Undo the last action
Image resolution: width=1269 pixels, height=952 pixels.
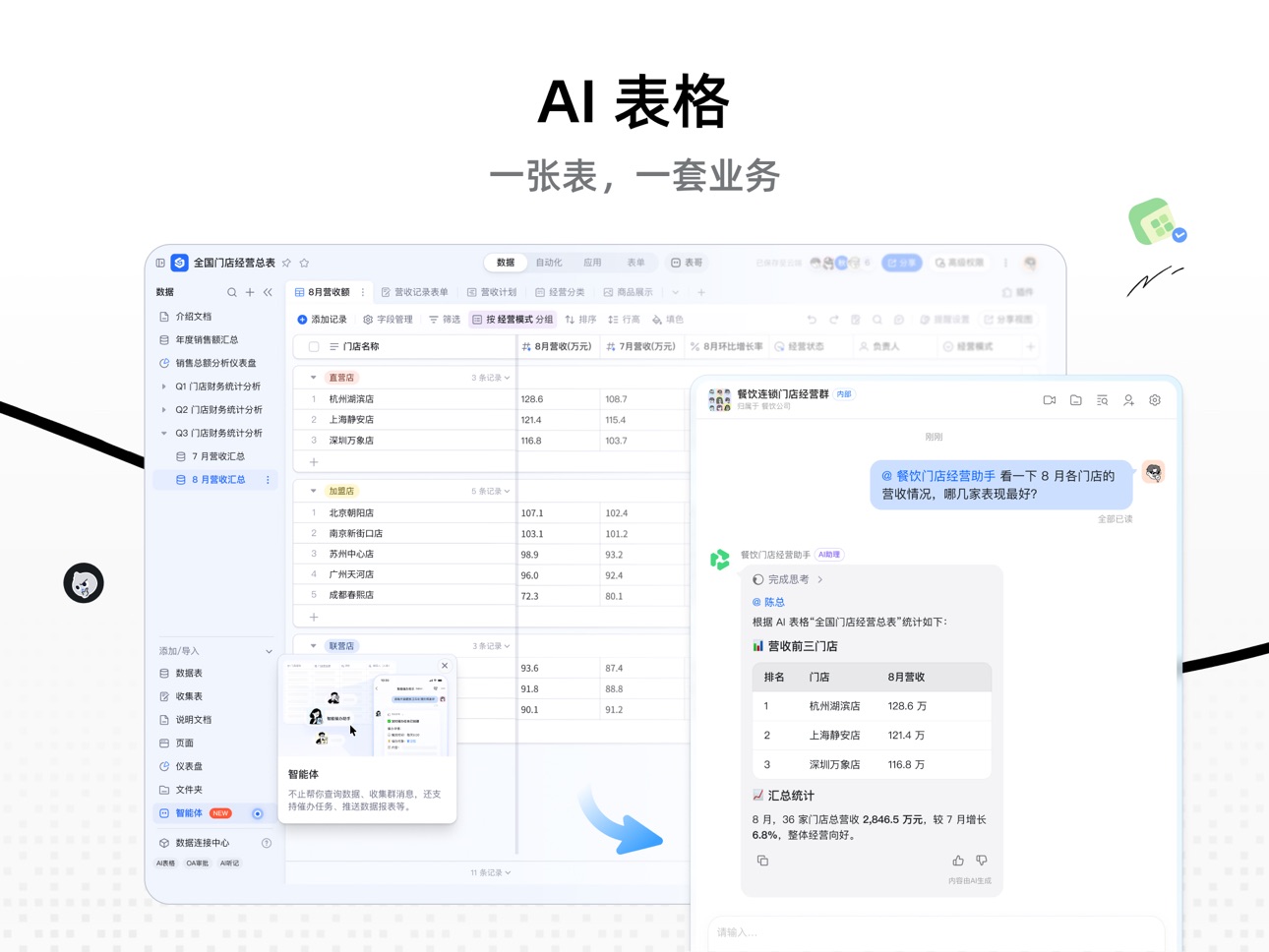pyautogui.click(x=812, y=320)
